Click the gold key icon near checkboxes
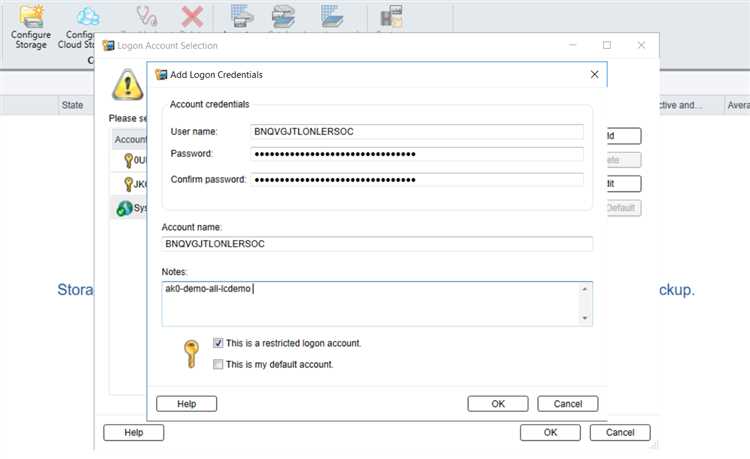 [191, 354]
